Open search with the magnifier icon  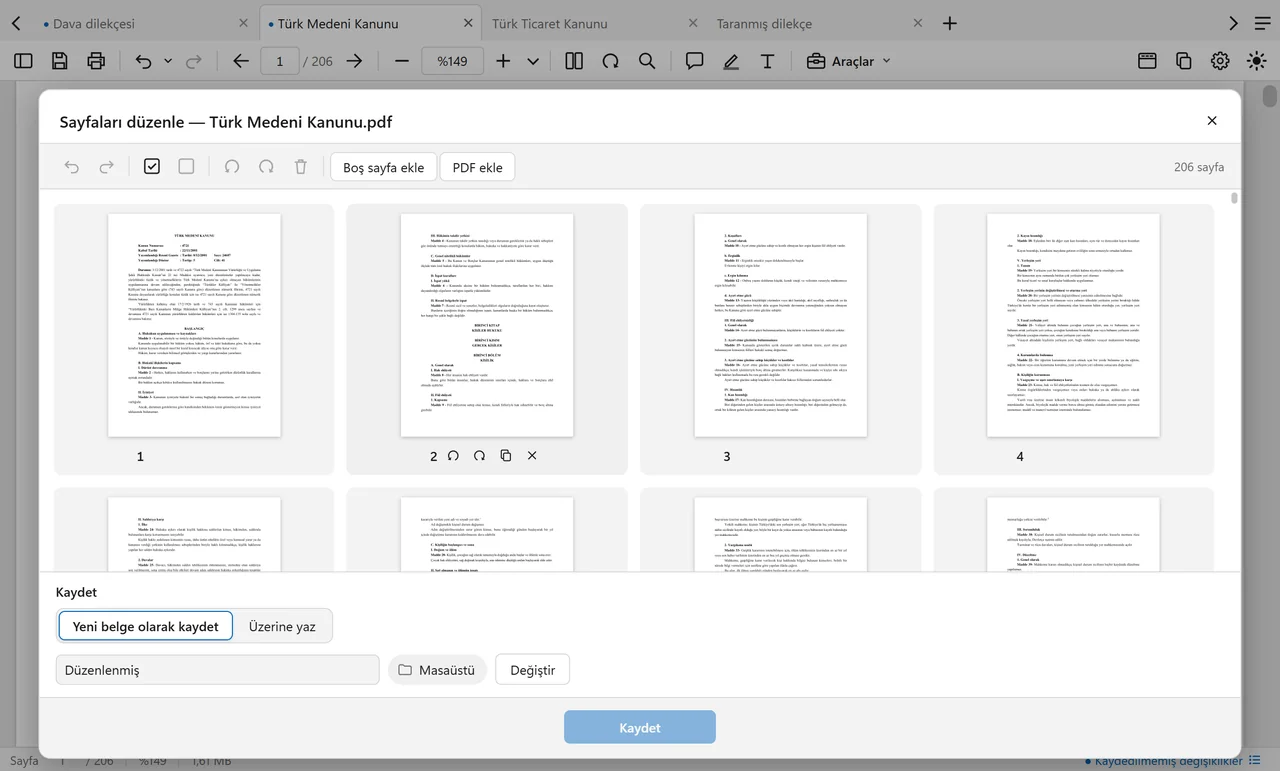[x=647, y=61]
